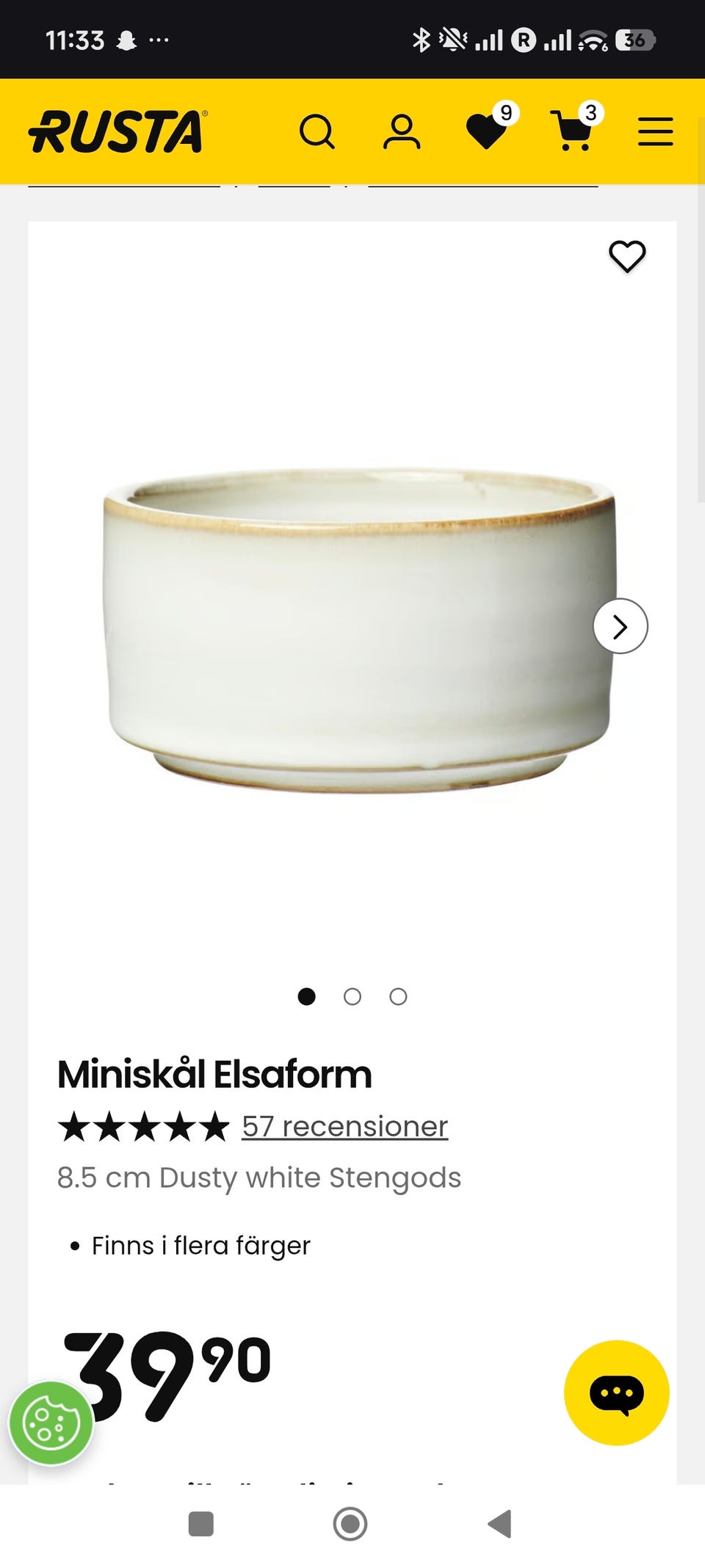The width and height of the screenshot is (705, 1568).
Task: Tap the white bowl product image
Action: [x=358, y=630]
